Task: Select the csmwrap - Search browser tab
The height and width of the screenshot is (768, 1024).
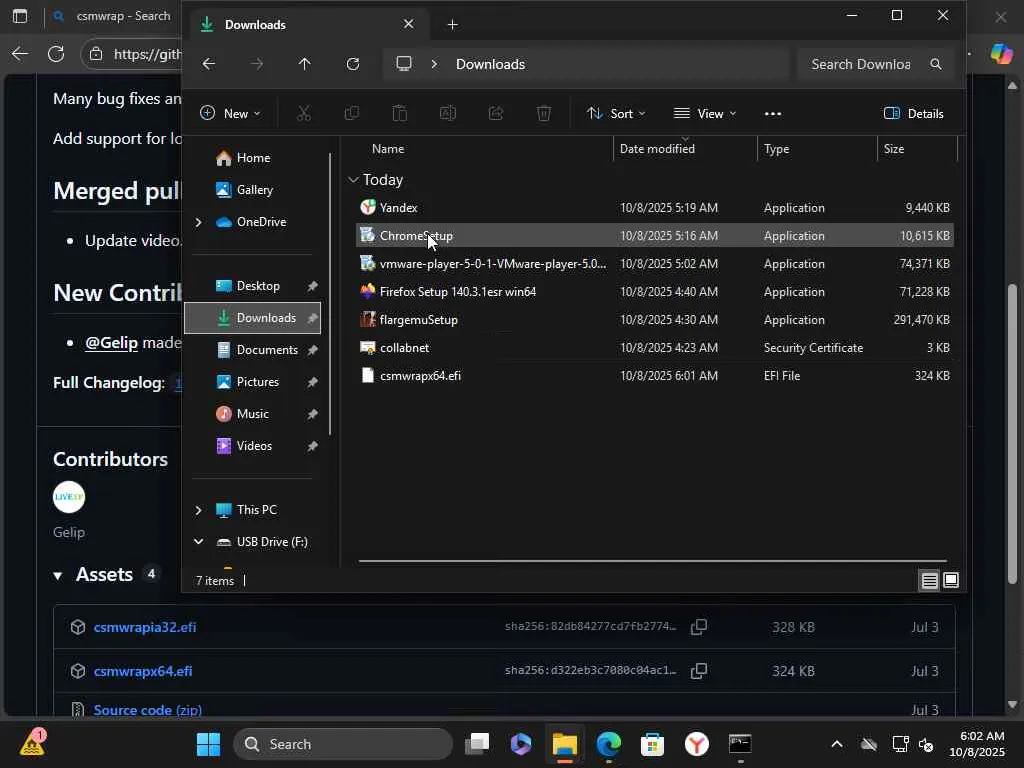Action: [111, 16]
